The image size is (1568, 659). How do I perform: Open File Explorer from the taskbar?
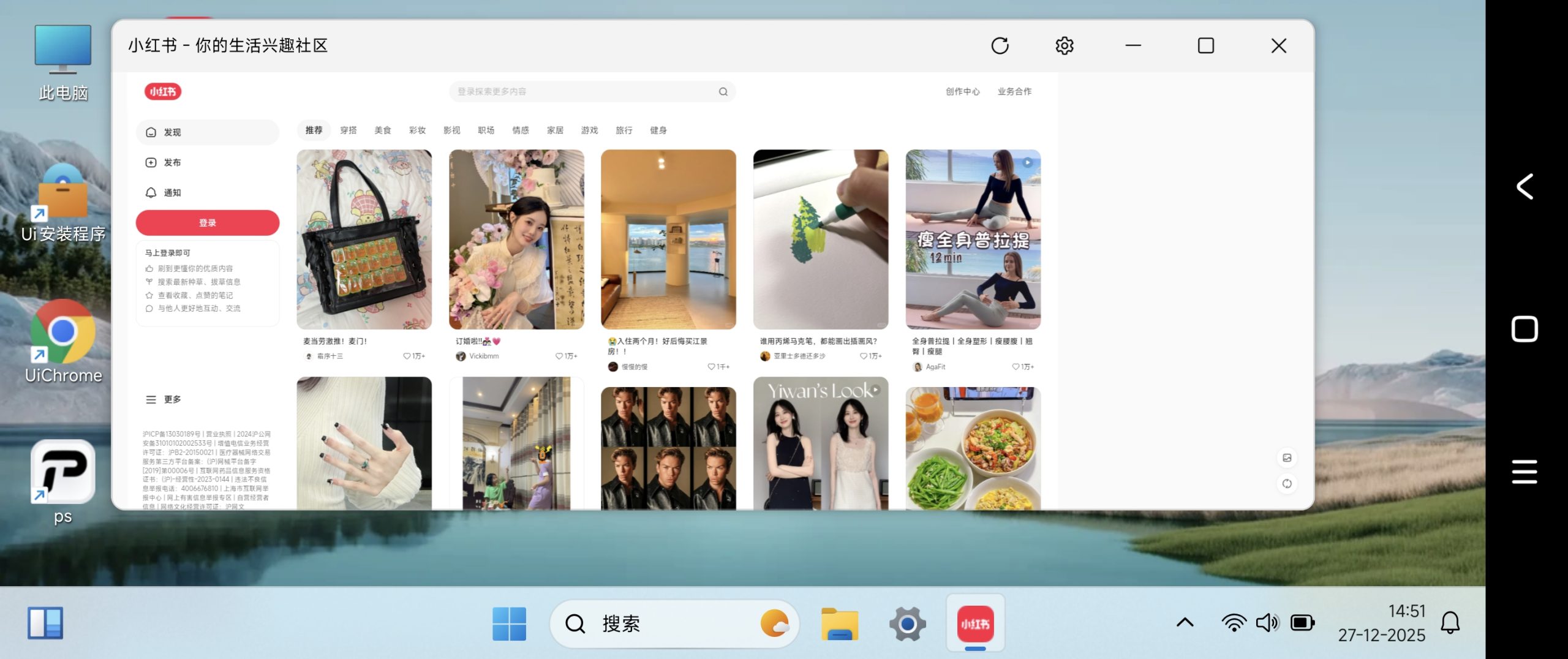[x=839, y=624]
